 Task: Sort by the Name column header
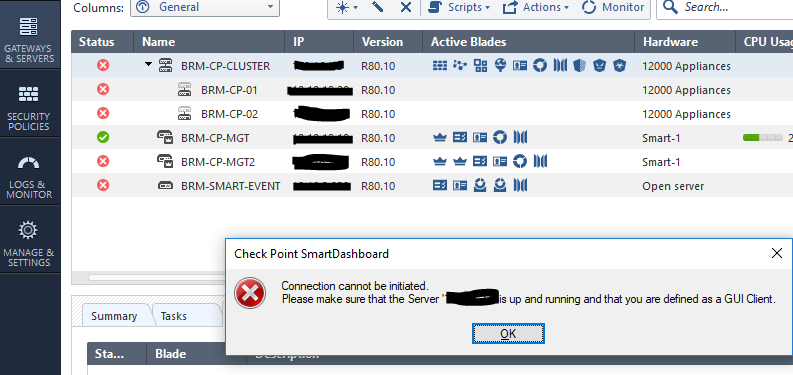click(210, 42)
